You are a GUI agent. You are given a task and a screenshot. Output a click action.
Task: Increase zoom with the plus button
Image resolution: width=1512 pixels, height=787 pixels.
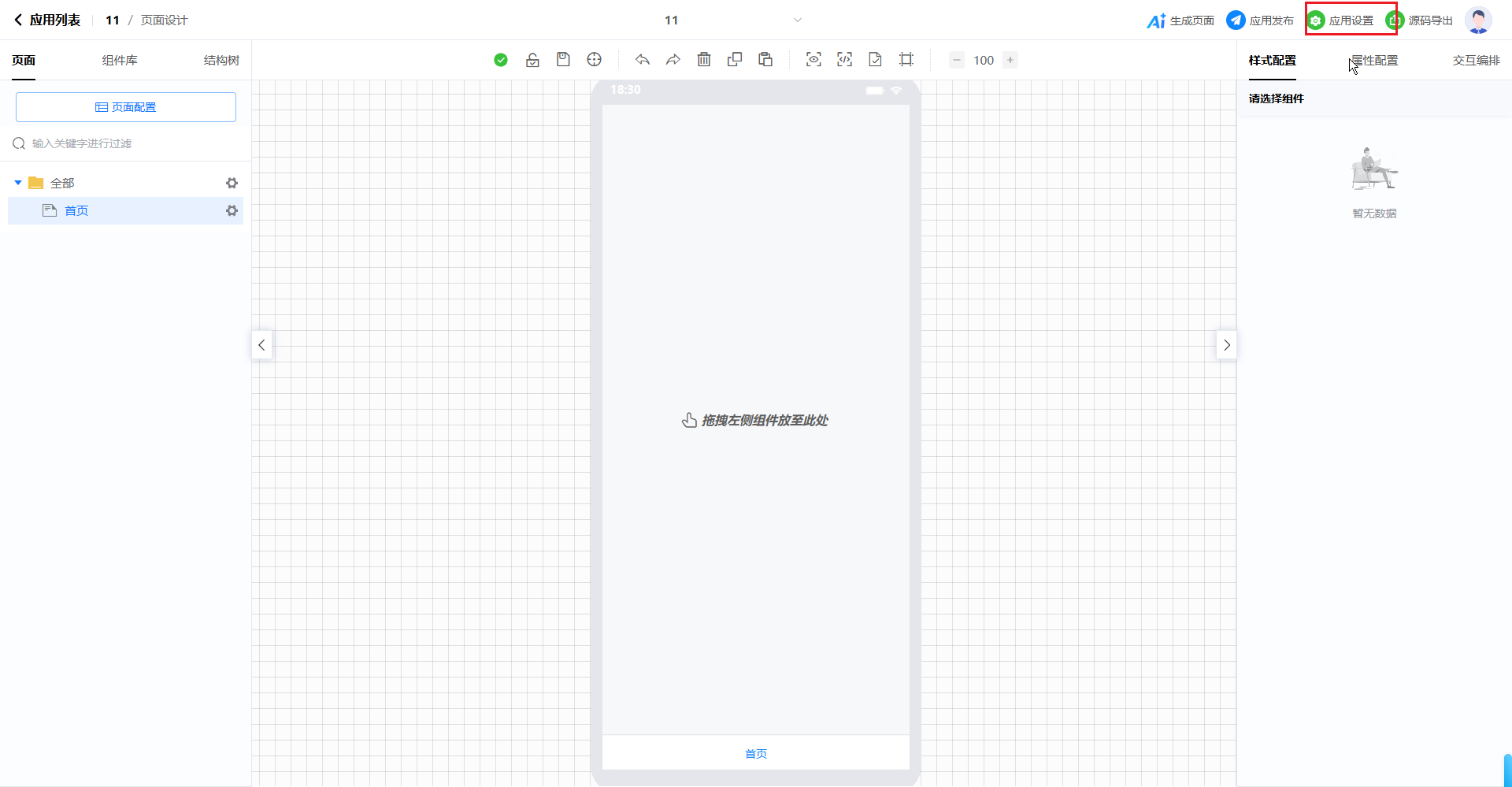point(1010,60)
